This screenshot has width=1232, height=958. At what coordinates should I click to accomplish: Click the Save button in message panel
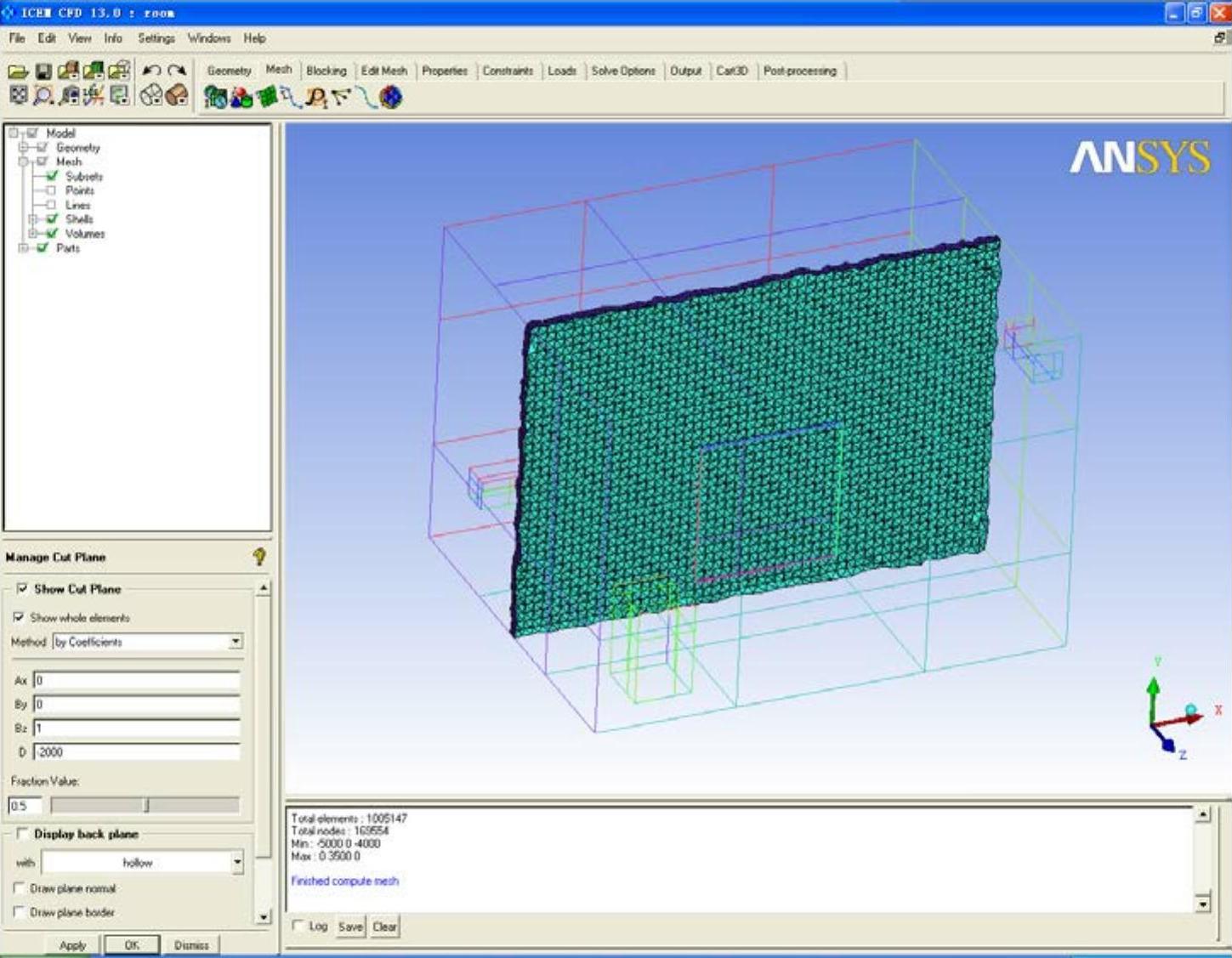(350, 927)
